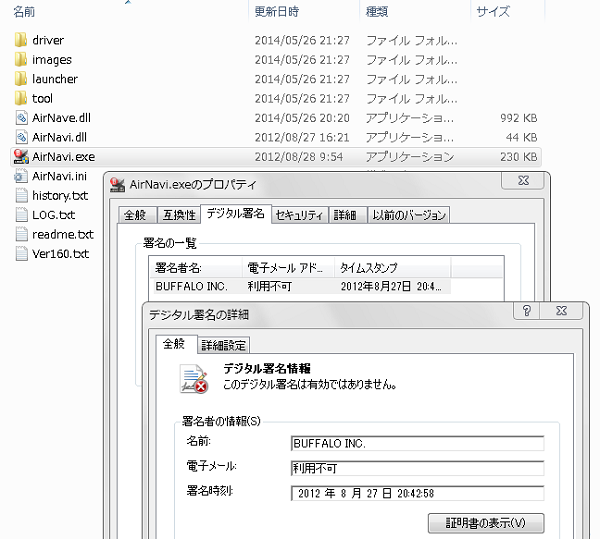Click the 電子メール field showing 利用不可
Screen dimensions: 600x539
[x=417, y=468]
